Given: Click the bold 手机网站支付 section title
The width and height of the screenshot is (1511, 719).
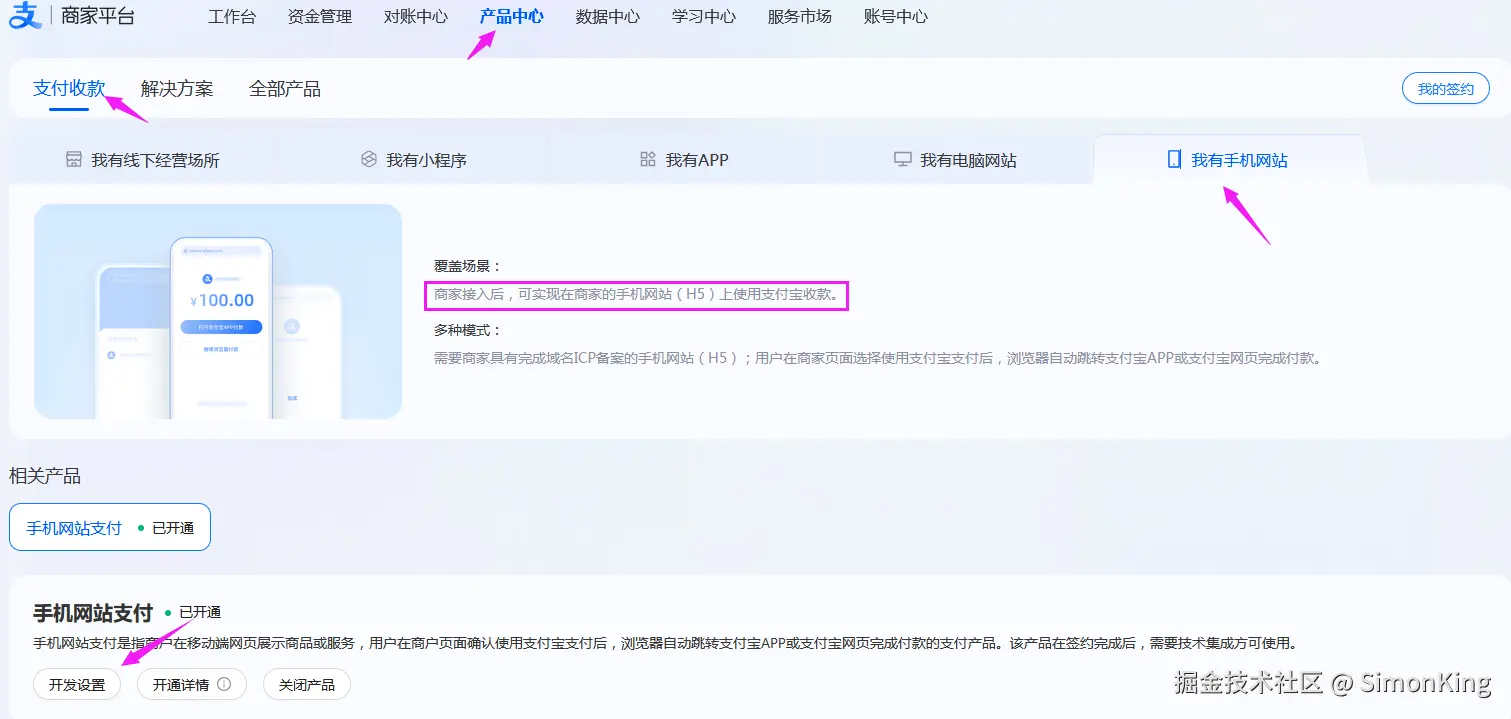Looking at the screenshot, I should pyautogui.click(x=93, y=612).
